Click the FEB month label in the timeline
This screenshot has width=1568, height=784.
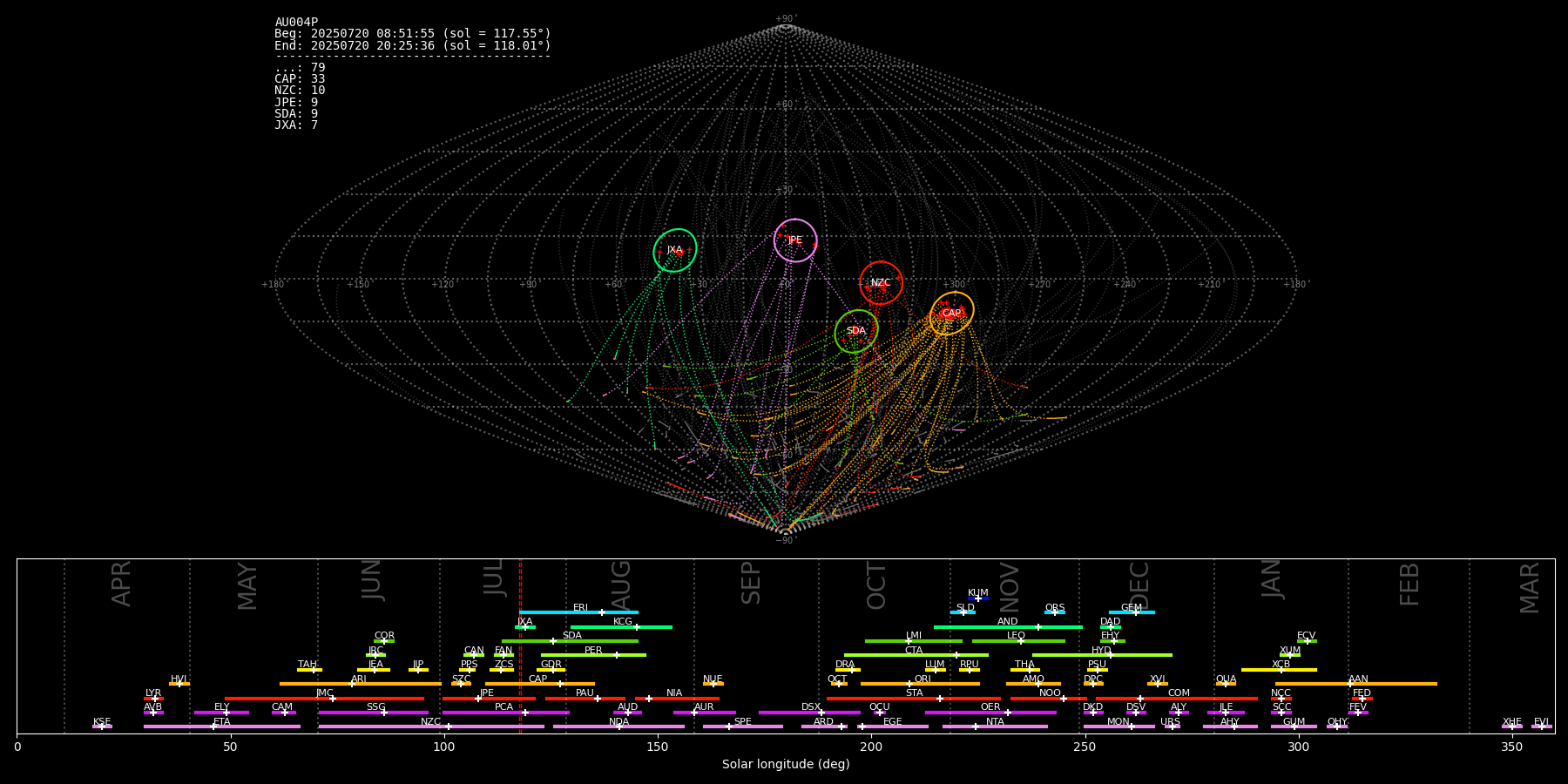1409,584
